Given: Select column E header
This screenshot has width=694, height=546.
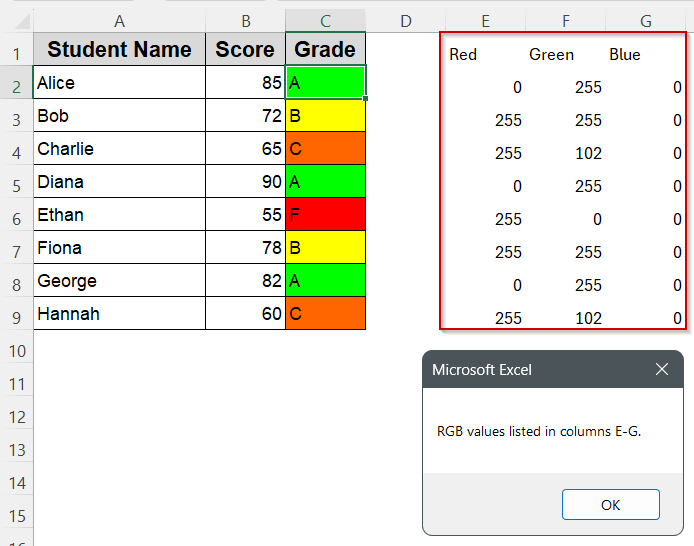Looking at the screenshot, I should (486, 21).
